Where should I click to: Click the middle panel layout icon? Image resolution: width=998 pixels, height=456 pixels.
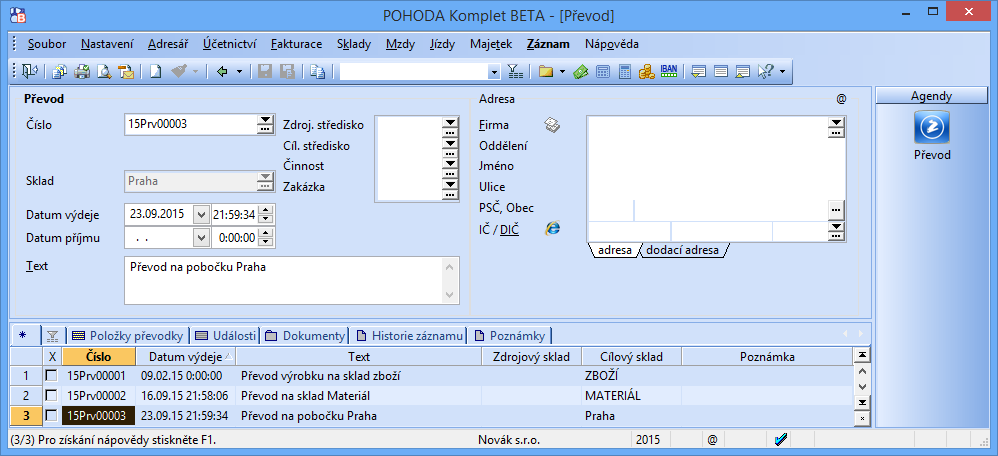point(720,72)
